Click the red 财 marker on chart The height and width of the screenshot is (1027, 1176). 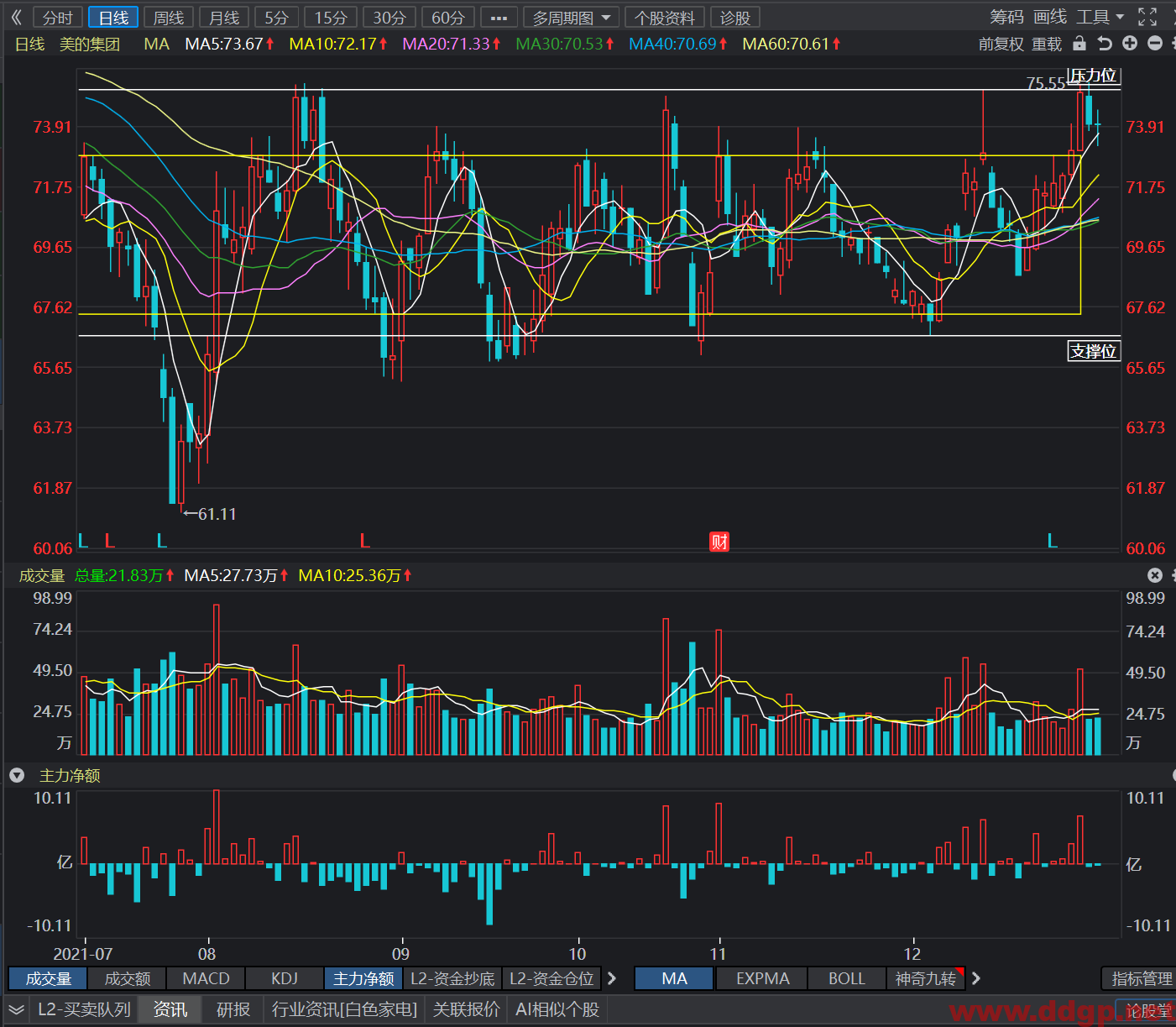click(719, 542)
